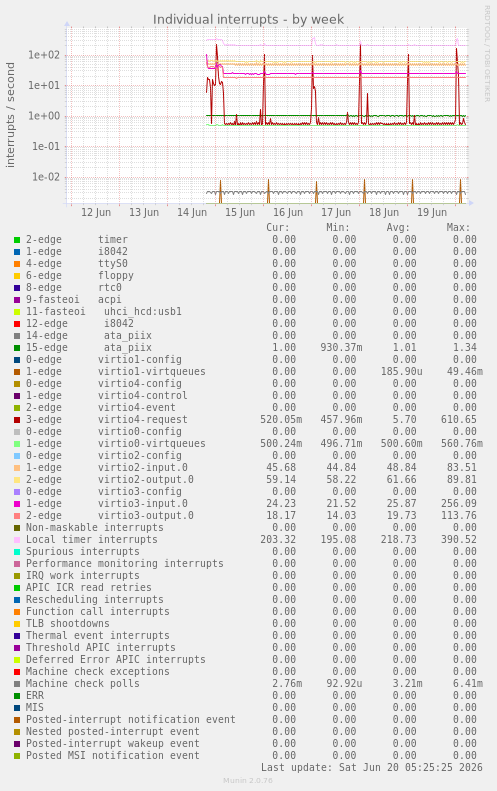
Task: Click the 185.90u average value
Action: point(402,372)
